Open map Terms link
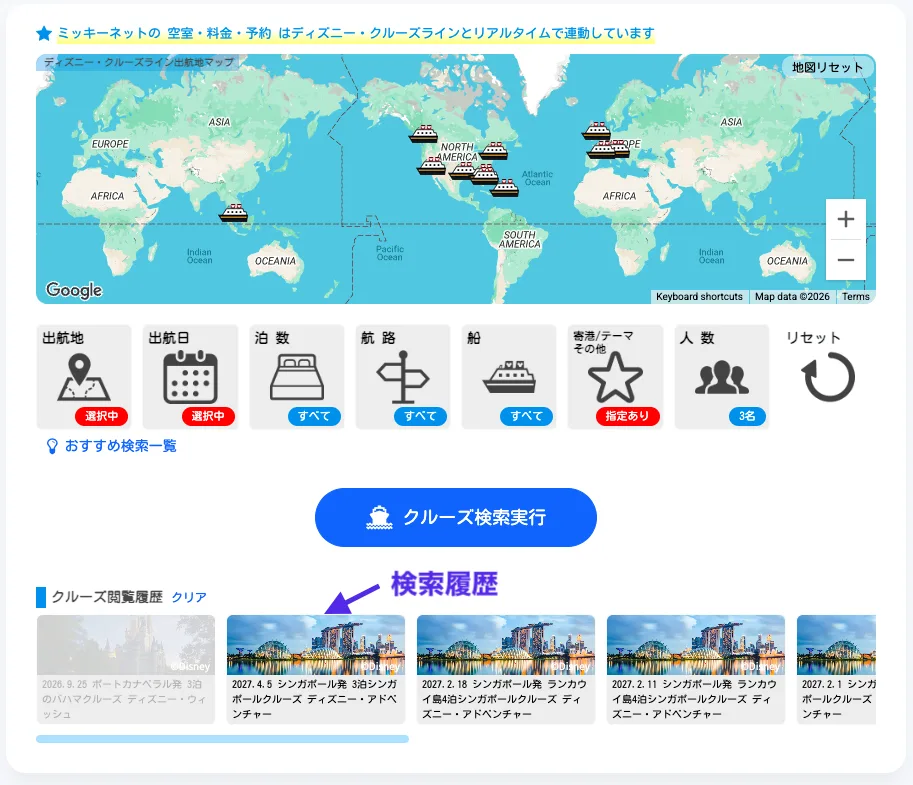The height and width of the screenshot is (785, 913). click(x=855, y=296)
